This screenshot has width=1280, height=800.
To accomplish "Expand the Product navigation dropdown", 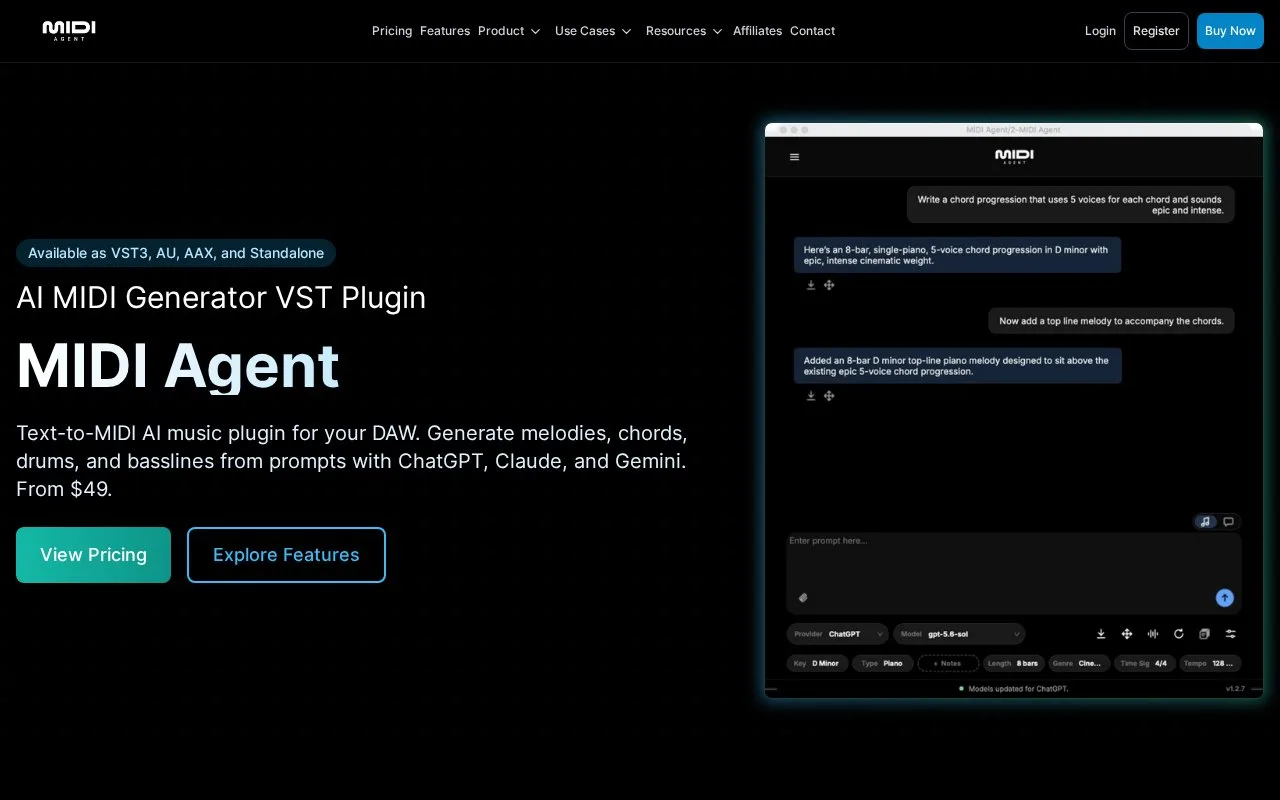I will click(x=509, y=31).
